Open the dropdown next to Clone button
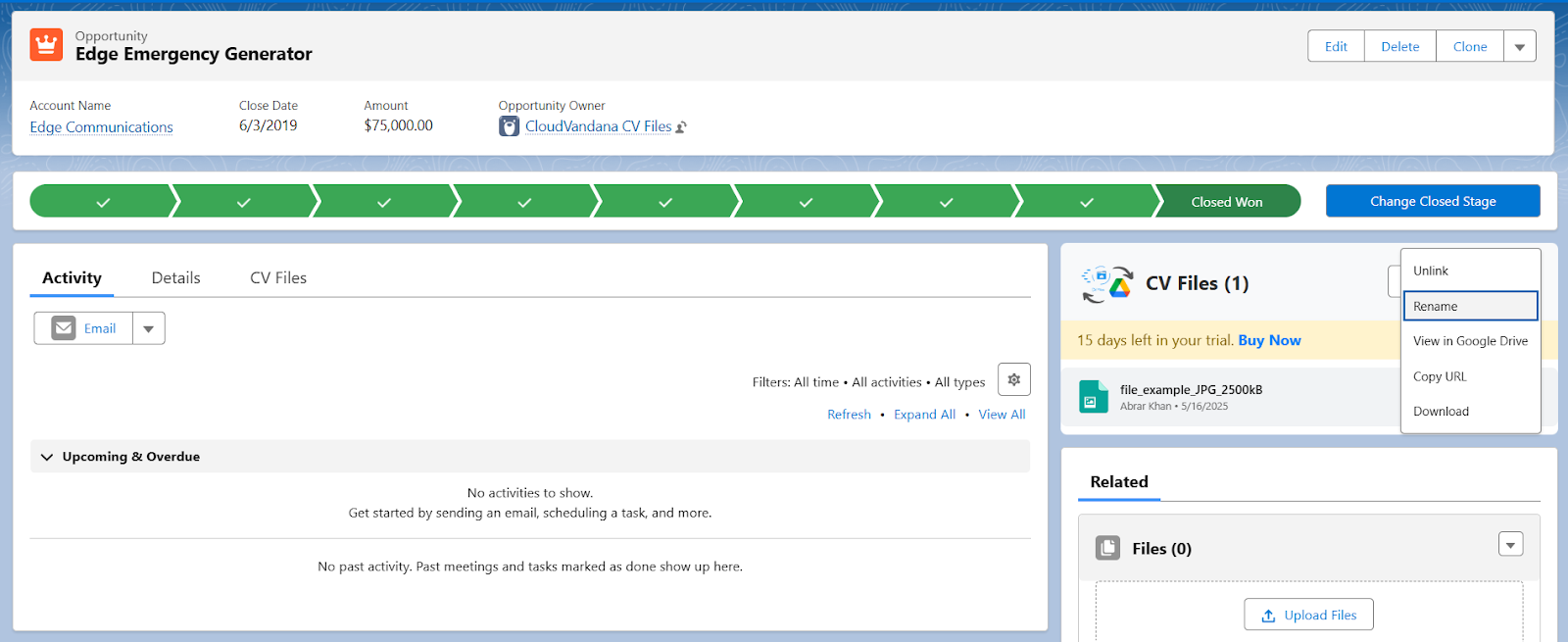This screenshot has width=1568, height=642. pos(1520,46)
